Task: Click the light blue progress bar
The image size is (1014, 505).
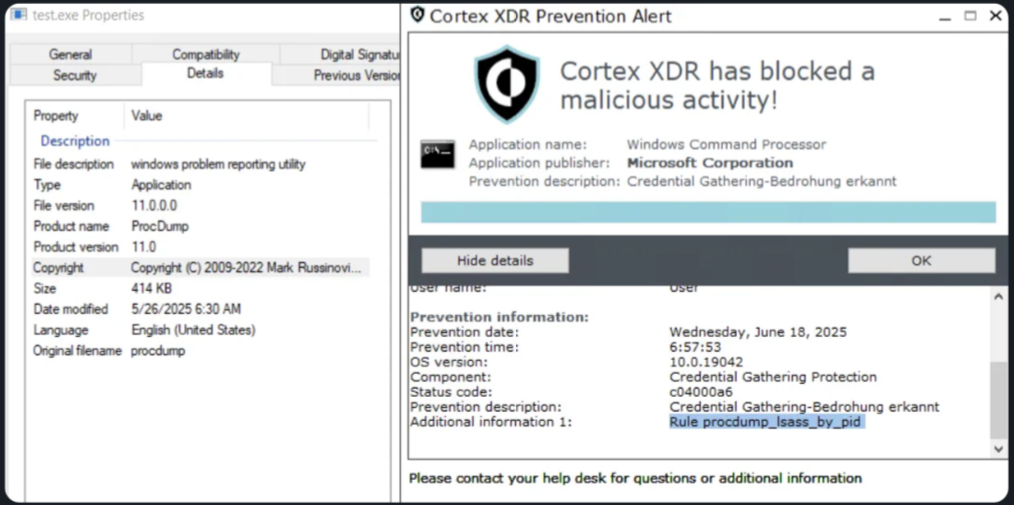Action: coord(707,212)
